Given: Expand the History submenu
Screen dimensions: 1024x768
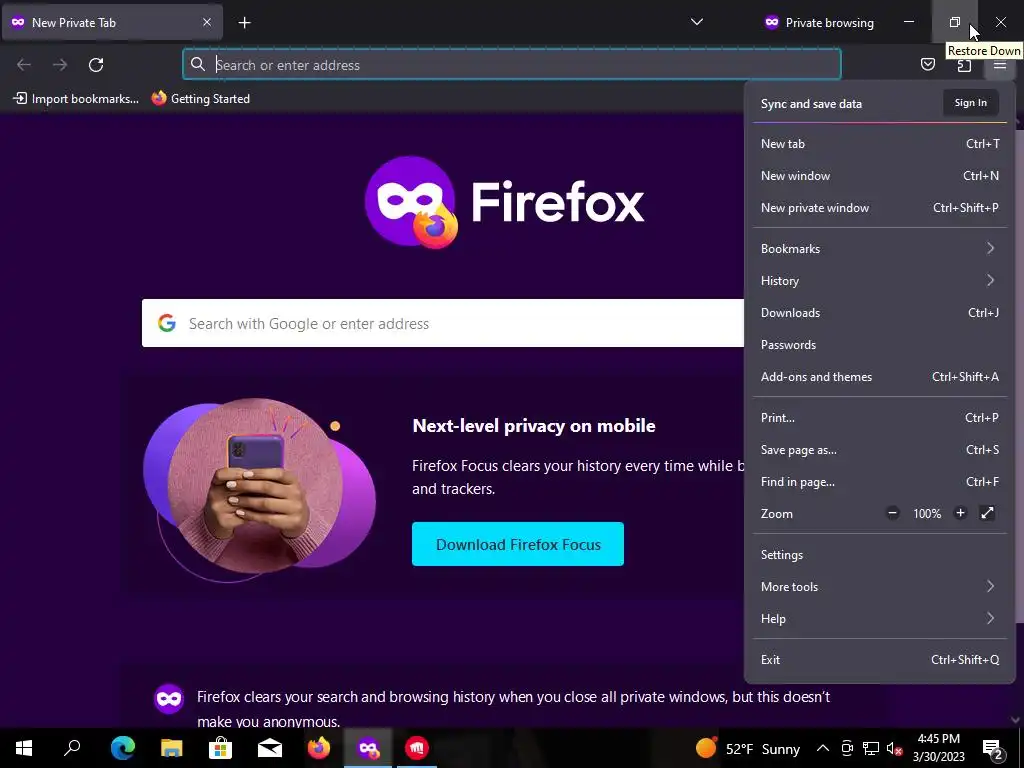Looking at the screenshot, I should pyautogui.click(x=880, y=281).
